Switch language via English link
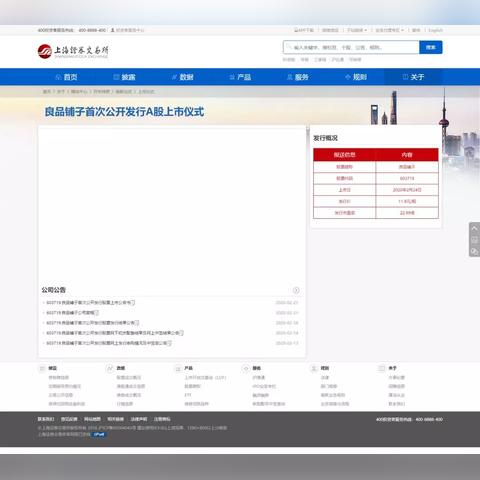 pyautogui.click(x=436, y=30)
